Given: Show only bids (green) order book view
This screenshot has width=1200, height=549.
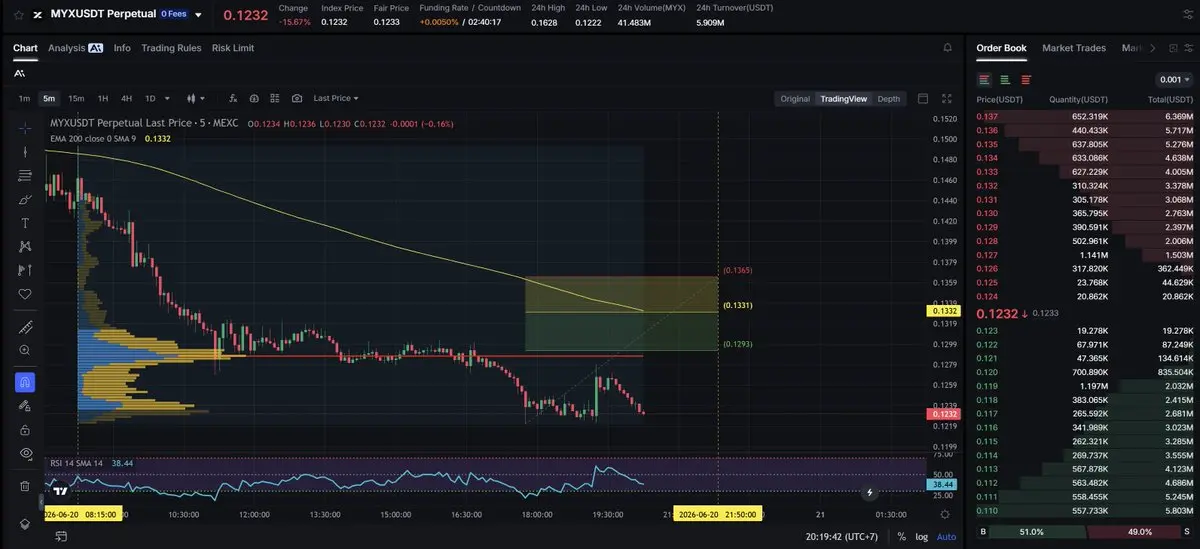Looking at the screenshot, I should point(1005,79).
